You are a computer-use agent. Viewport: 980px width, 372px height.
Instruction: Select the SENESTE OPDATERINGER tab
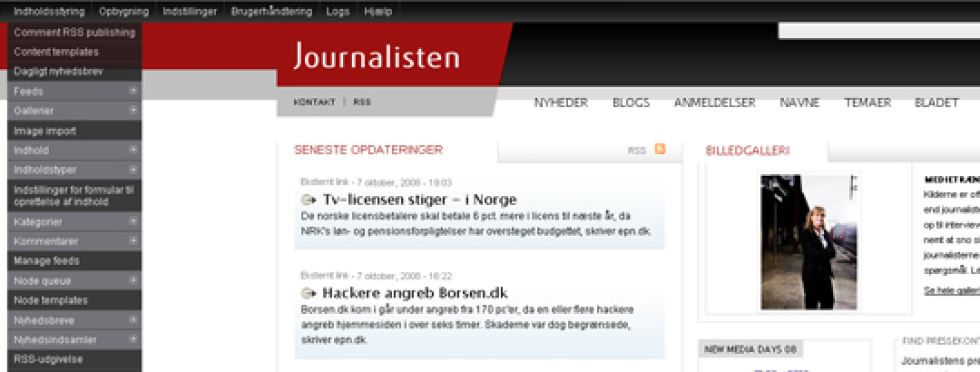tap(368, 150)
